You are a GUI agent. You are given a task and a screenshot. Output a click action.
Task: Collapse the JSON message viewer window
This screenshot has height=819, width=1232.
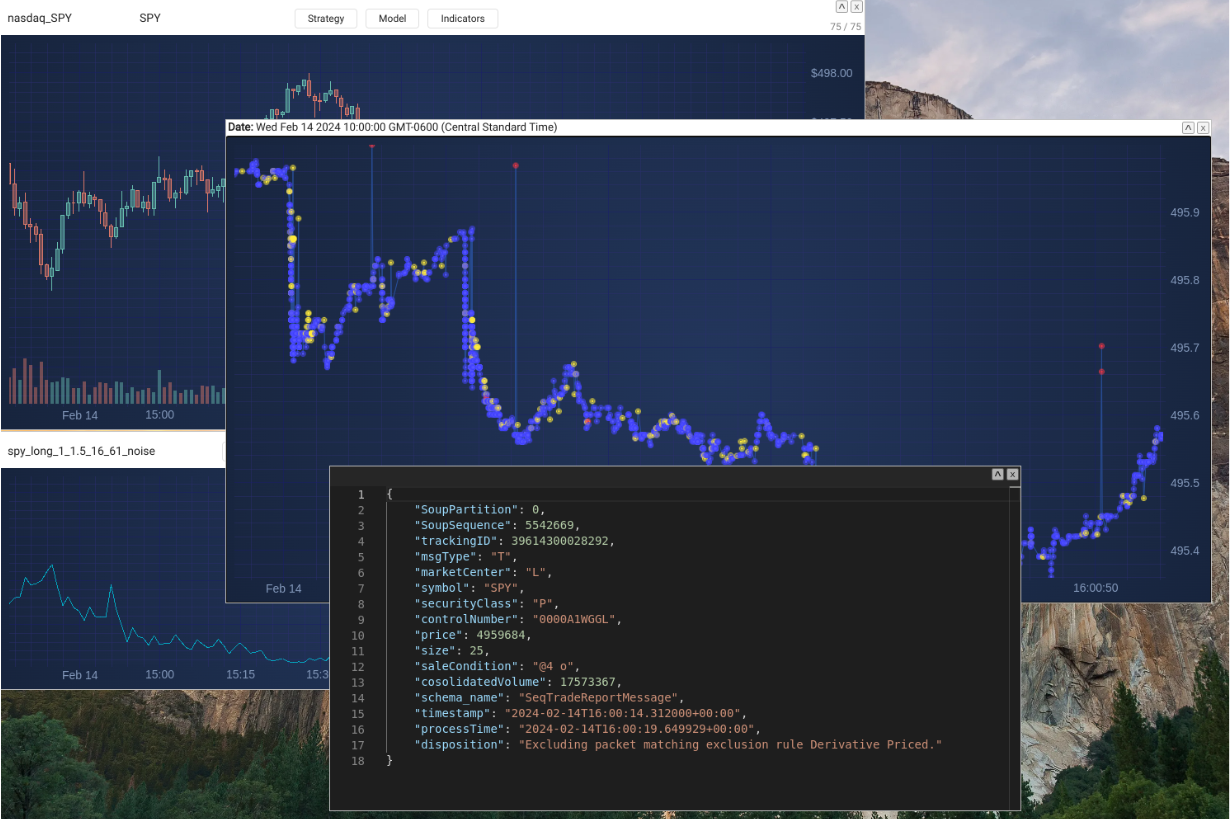click(x=997, y=474)
